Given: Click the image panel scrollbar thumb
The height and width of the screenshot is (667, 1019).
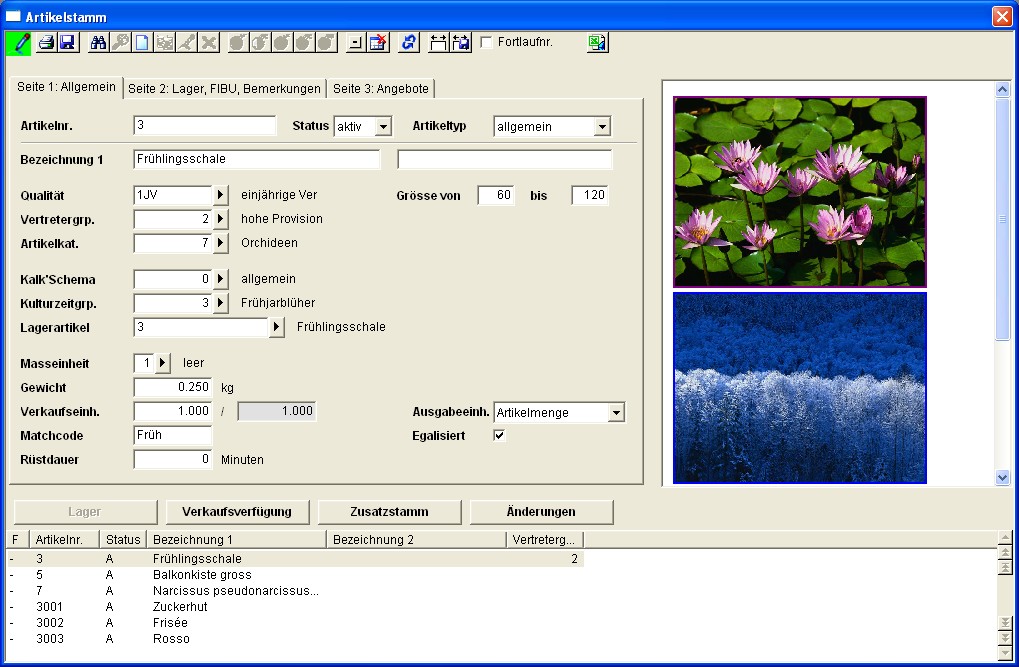Looking at the screenshot, I should click(1002, 219).
